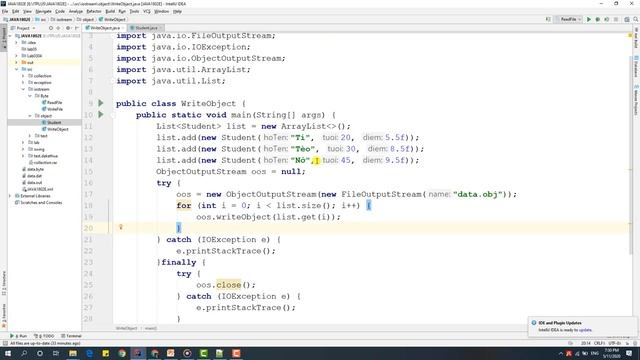Screen dimensions: 640x360
Task: Click gutter run arrow beside class WriteObject
Action: [x=101, y=103]
